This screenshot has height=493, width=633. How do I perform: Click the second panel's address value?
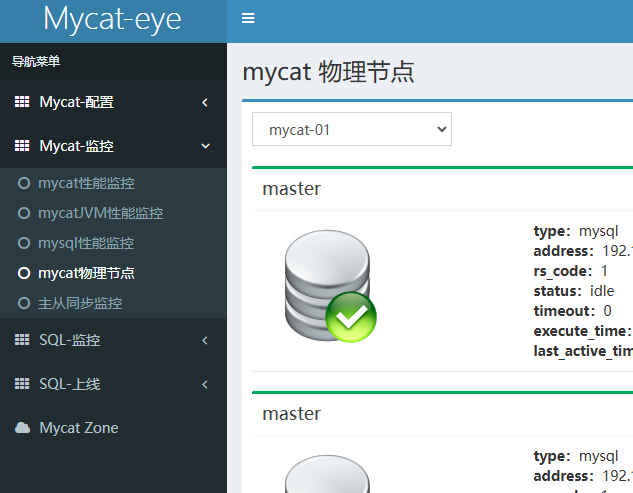(618, 476)
